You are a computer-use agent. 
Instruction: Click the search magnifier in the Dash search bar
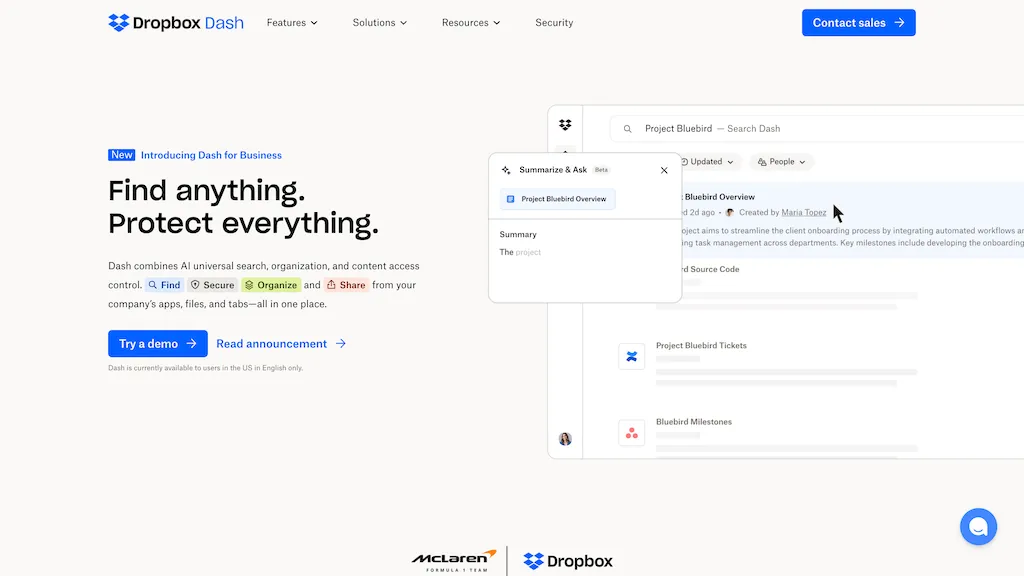click(x=627, y=128)
